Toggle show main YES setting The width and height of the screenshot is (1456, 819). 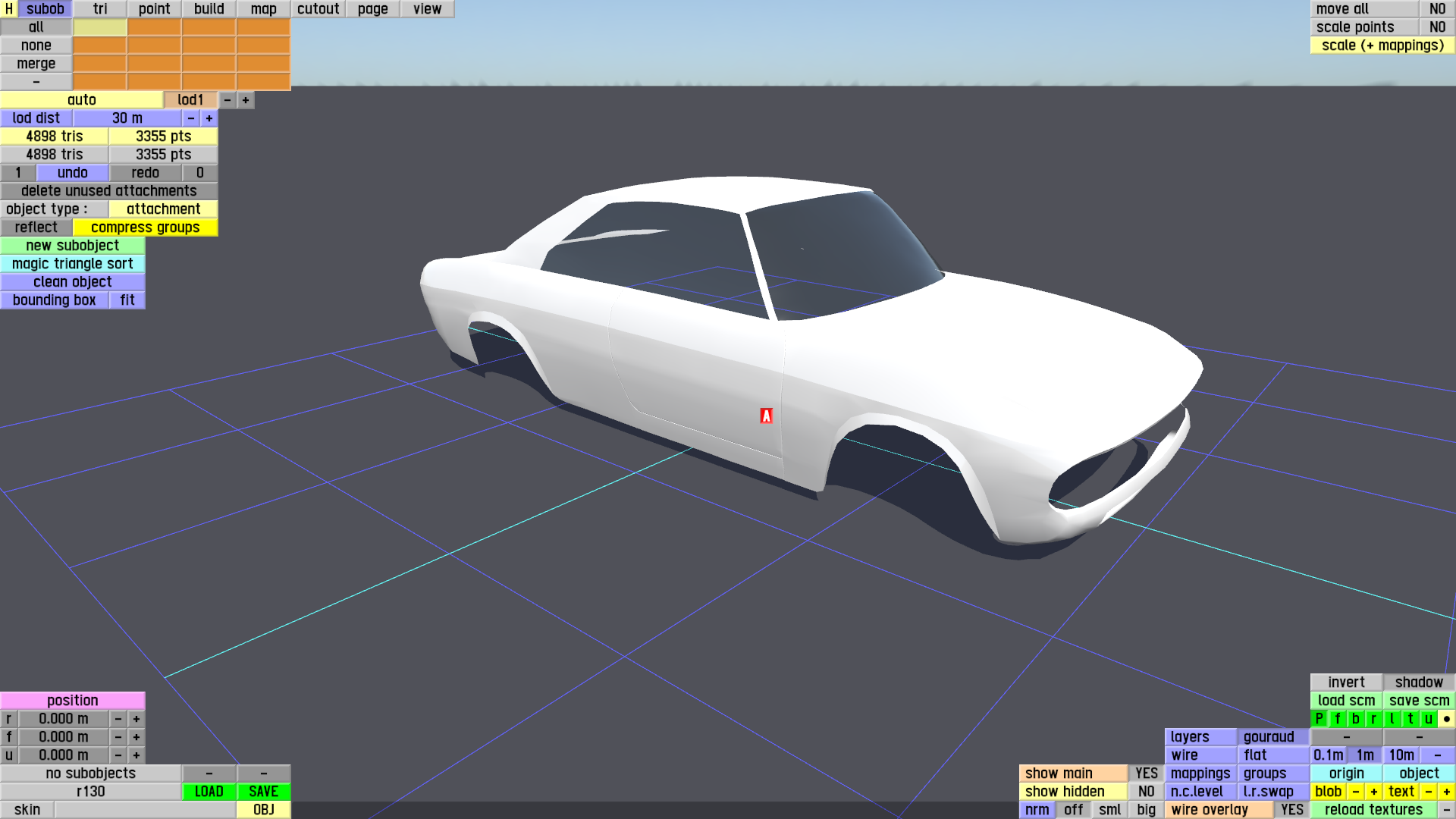[x=1146, y=773]
